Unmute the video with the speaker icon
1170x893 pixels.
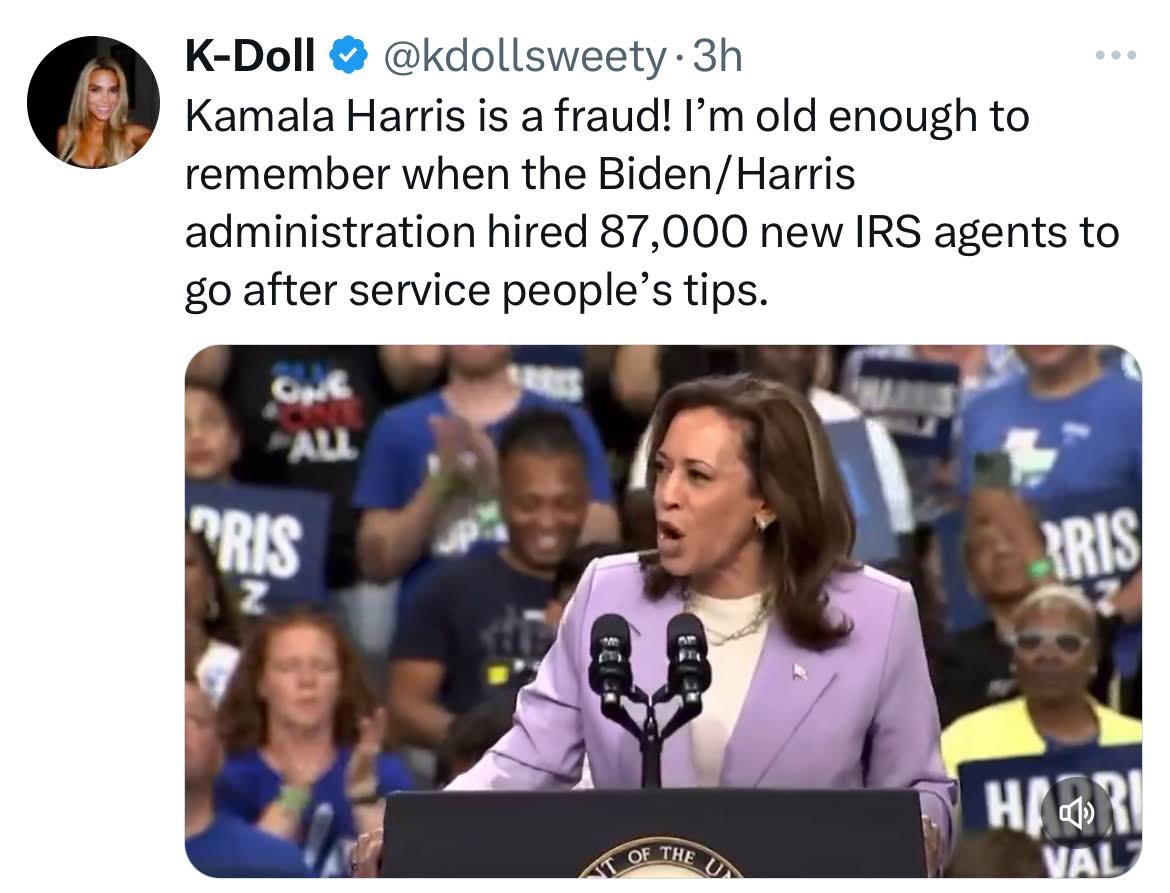(1077, 812)
